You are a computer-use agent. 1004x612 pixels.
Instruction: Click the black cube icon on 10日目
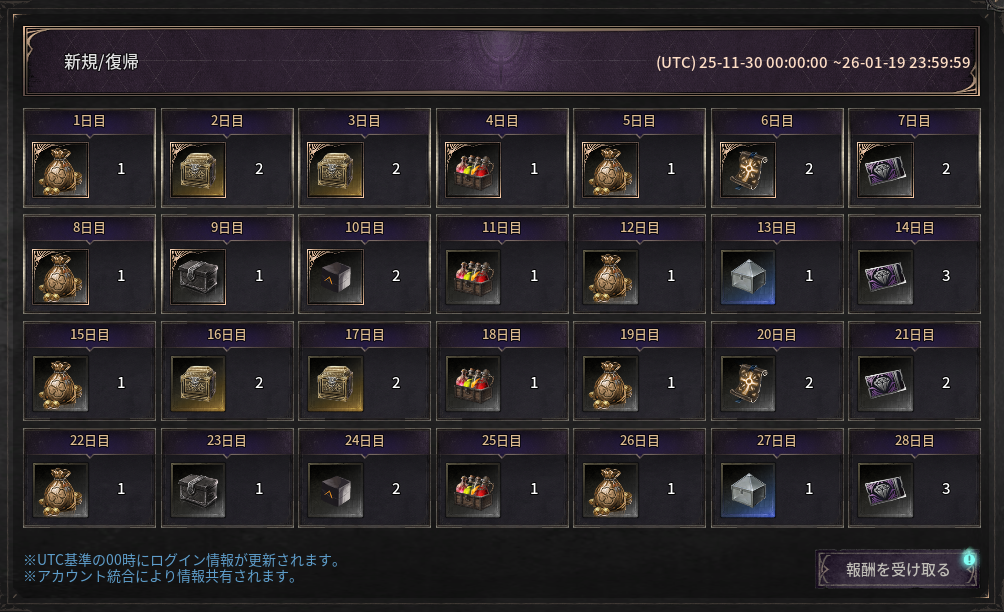[x=336, y=277]
